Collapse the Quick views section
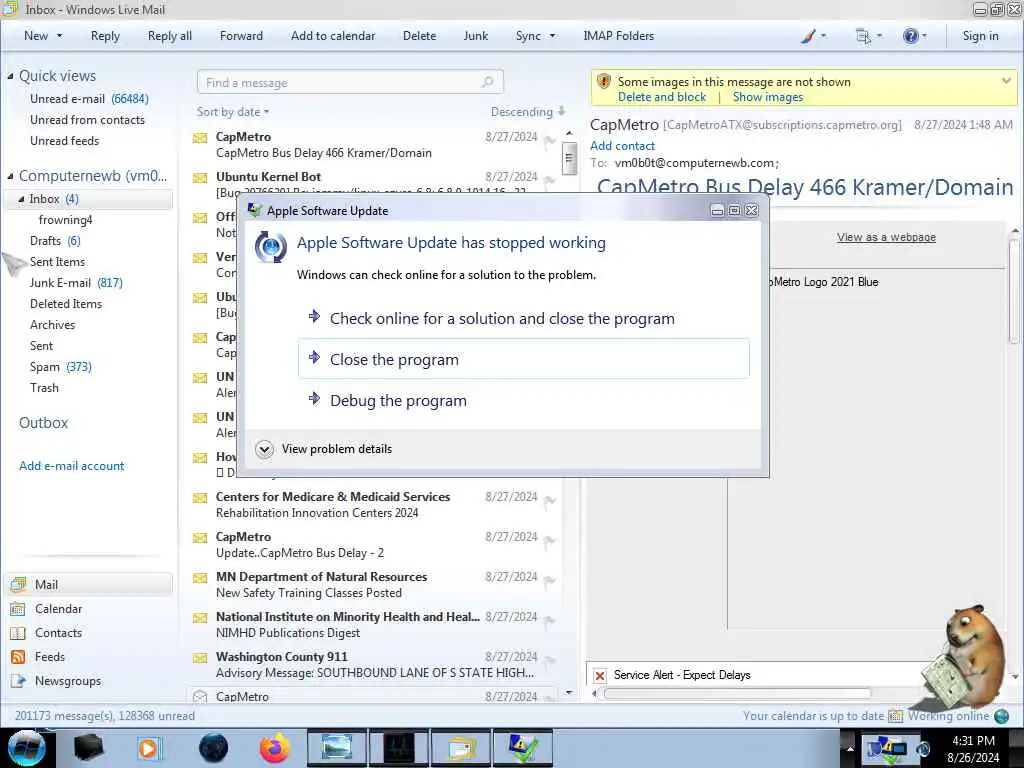Viewport: 1024px width, 768px height. click(10, 76)
